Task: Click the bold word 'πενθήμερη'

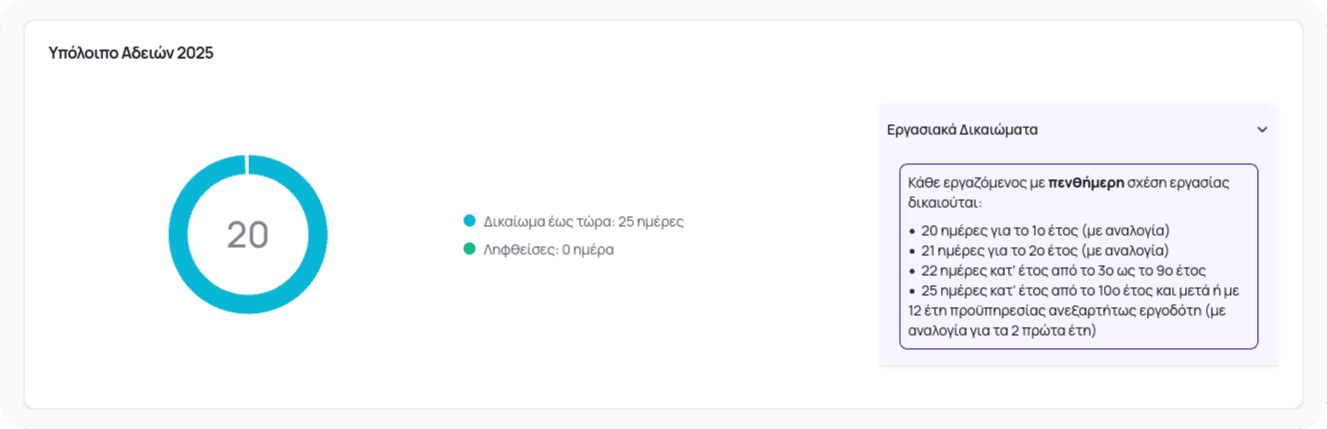Action: (x=1086, y=183)
